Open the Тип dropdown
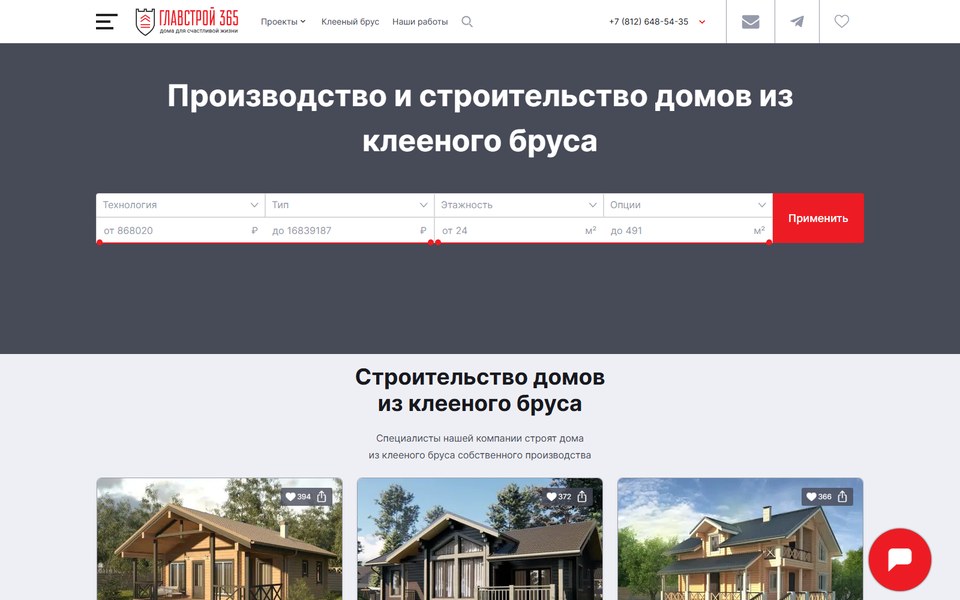Image resolution: width=960 pixels, height=600 pixels. (x=350, y=205)
